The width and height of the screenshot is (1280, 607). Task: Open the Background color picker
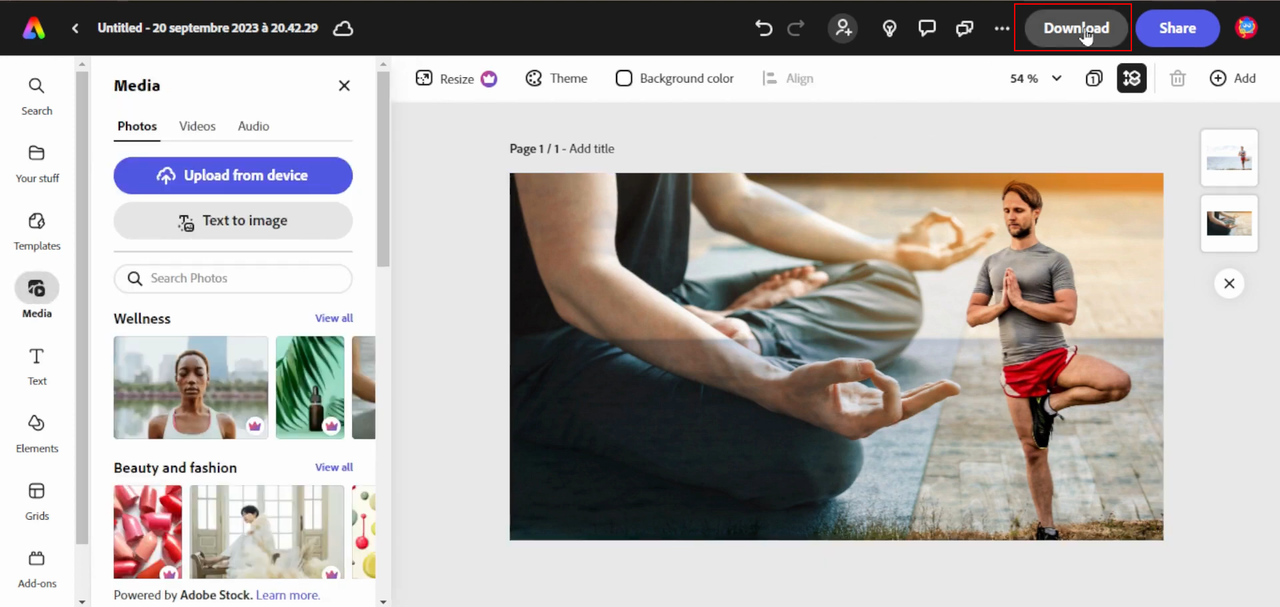[674, 78]
